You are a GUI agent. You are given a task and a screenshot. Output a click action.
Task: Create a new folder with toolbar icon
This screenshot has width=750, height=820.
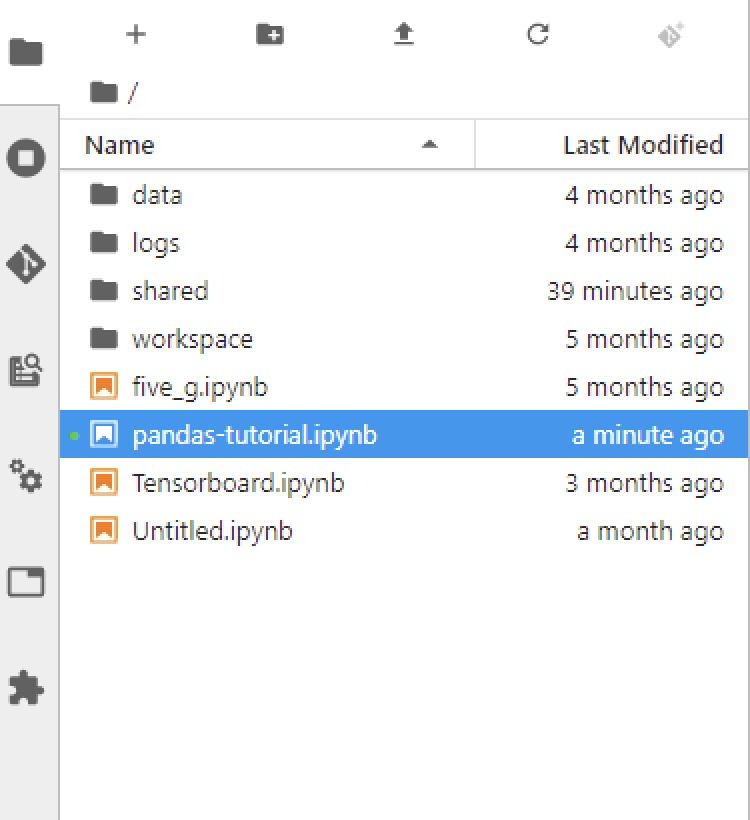270,34
